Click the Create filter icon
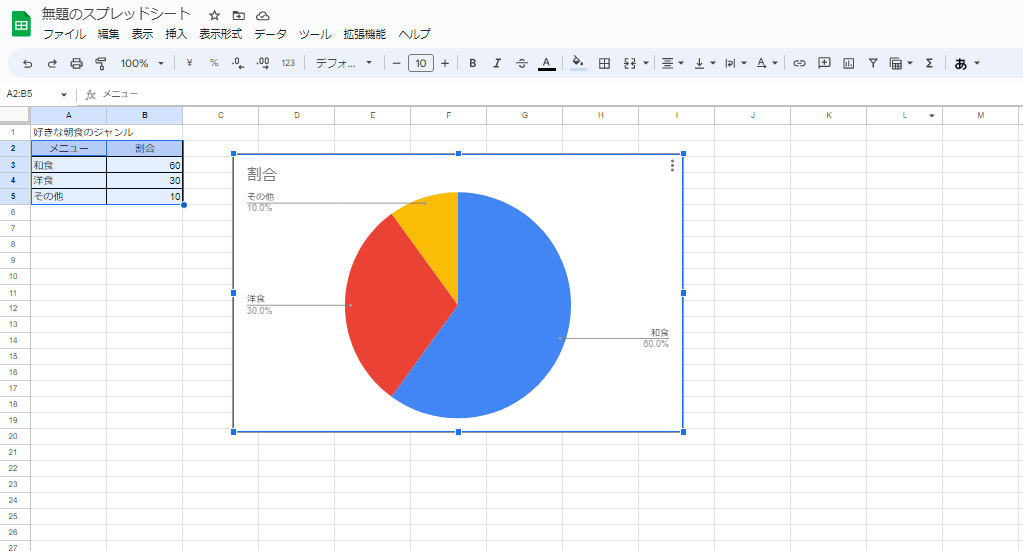The image size is (1023, 551). [x=873, y=63]
